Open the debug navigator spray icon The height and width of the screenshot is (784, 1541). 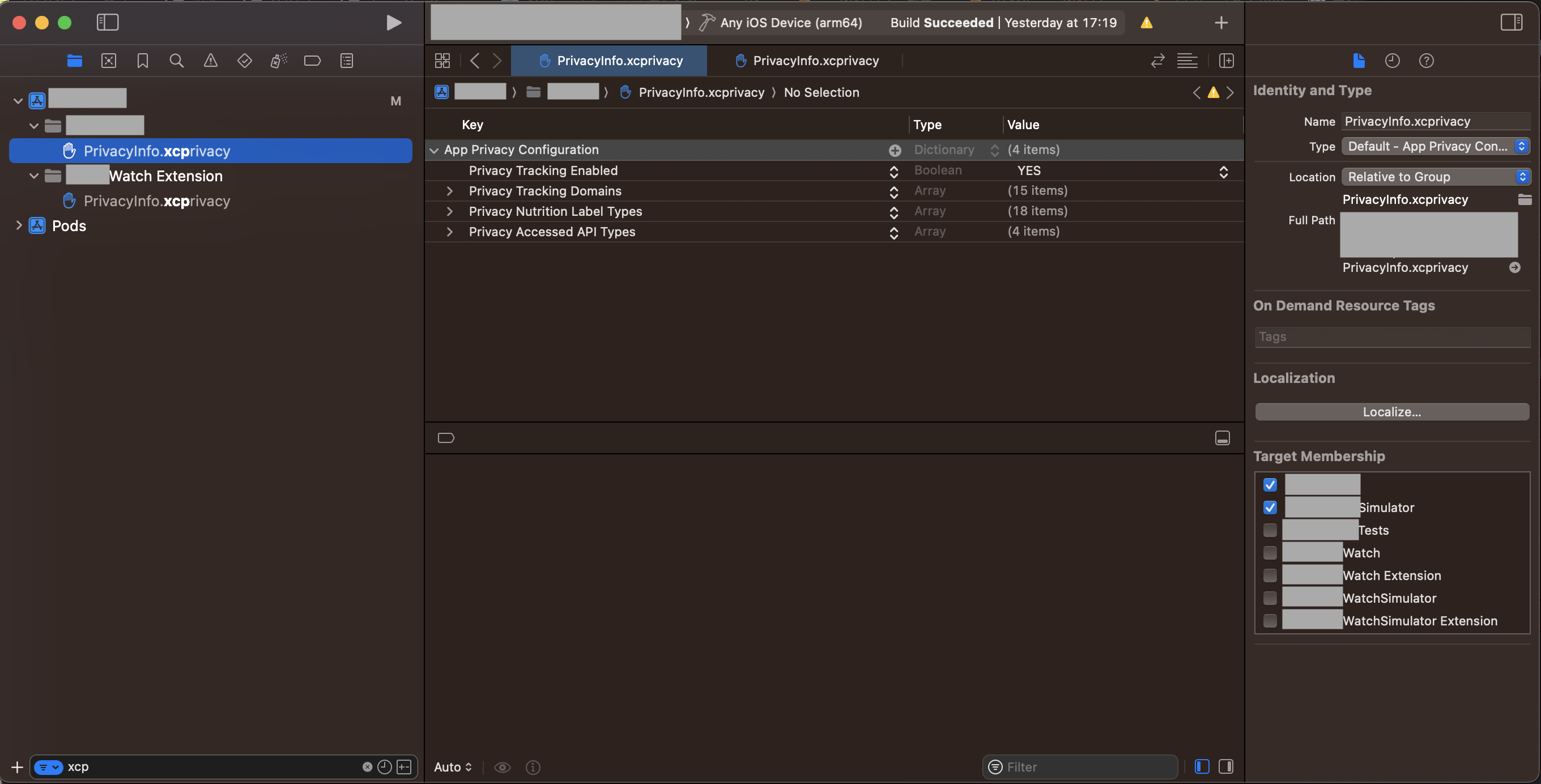[x=279, y=61]
